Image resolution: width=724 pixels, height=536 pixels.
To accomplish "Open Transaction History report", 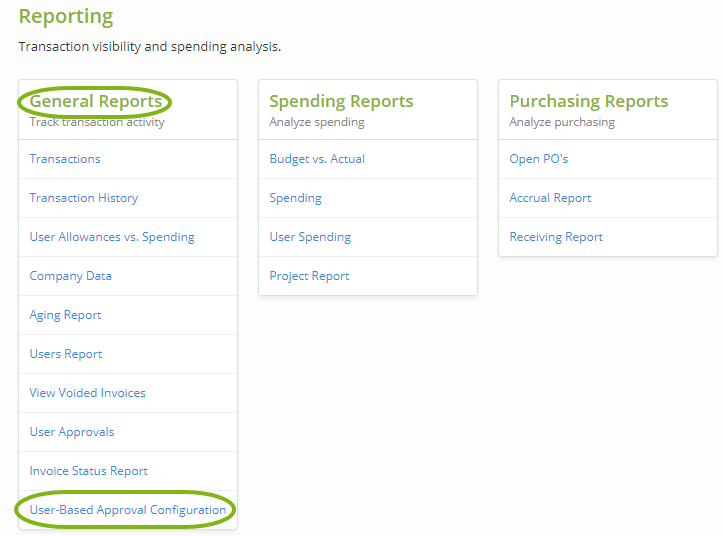I will click(x=84, y=198).
